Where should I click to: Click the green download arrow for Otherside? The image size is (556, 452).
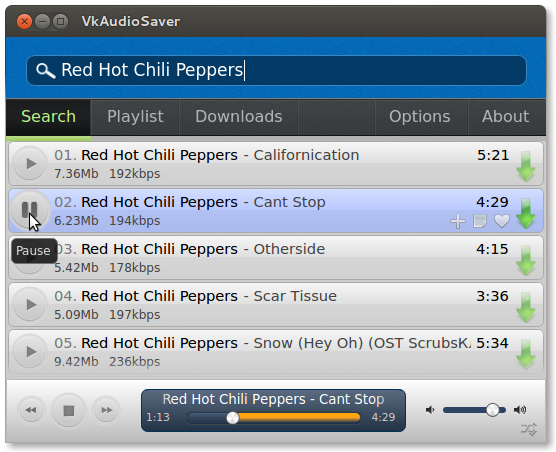point(526,260)
